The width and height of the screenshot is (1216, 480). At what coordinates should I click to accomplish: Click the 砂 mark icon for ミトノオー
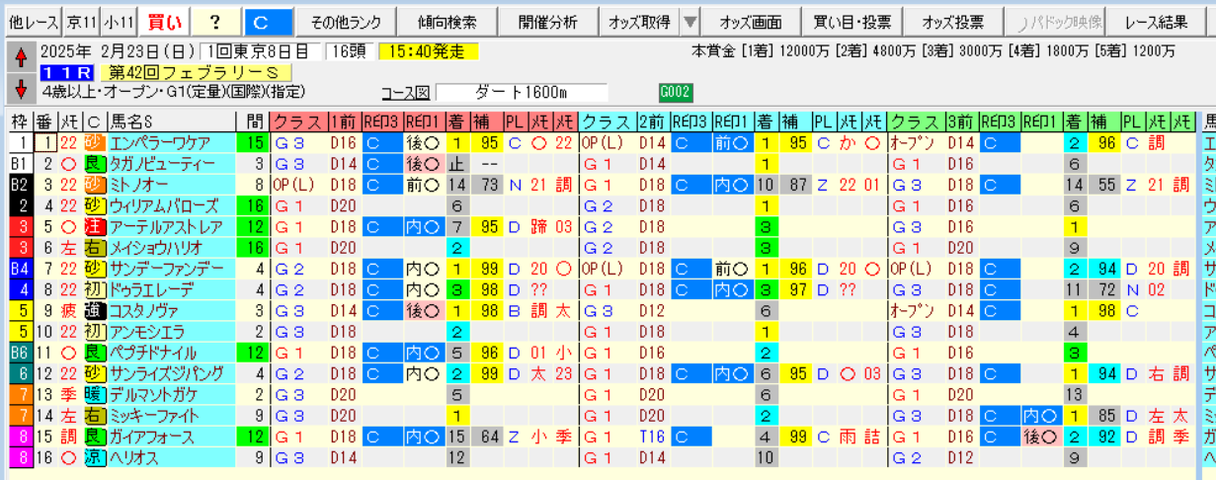pyautogui.click(x=94, y=185)
